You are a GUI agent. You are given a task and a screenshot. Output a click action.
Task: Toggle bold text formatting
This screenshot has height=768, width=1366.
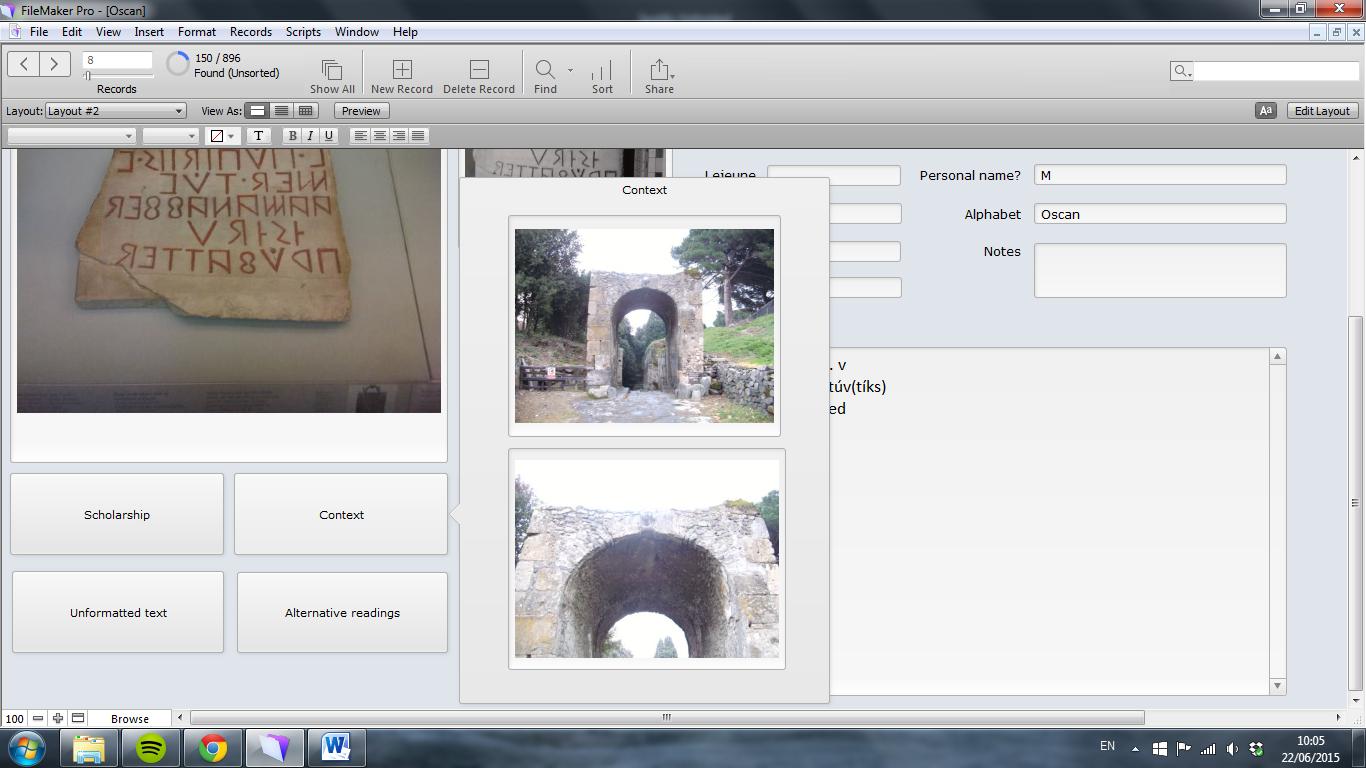292,136
